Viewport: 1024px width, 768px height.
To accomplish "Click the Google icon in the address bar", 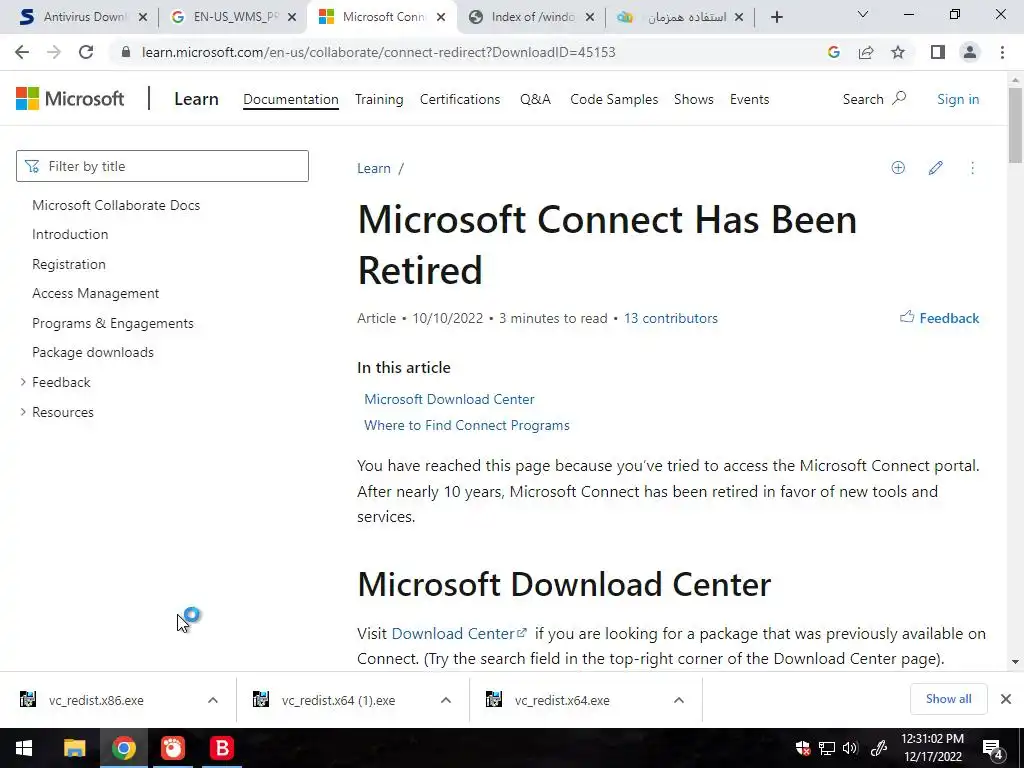I will click(834, 52).
